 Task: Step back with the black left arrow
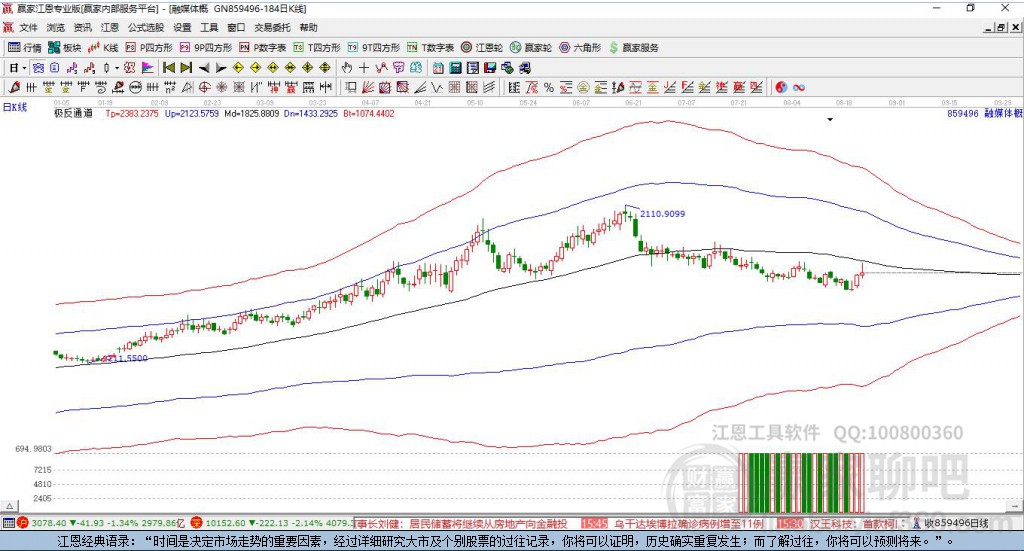click(x=204, y=67)
